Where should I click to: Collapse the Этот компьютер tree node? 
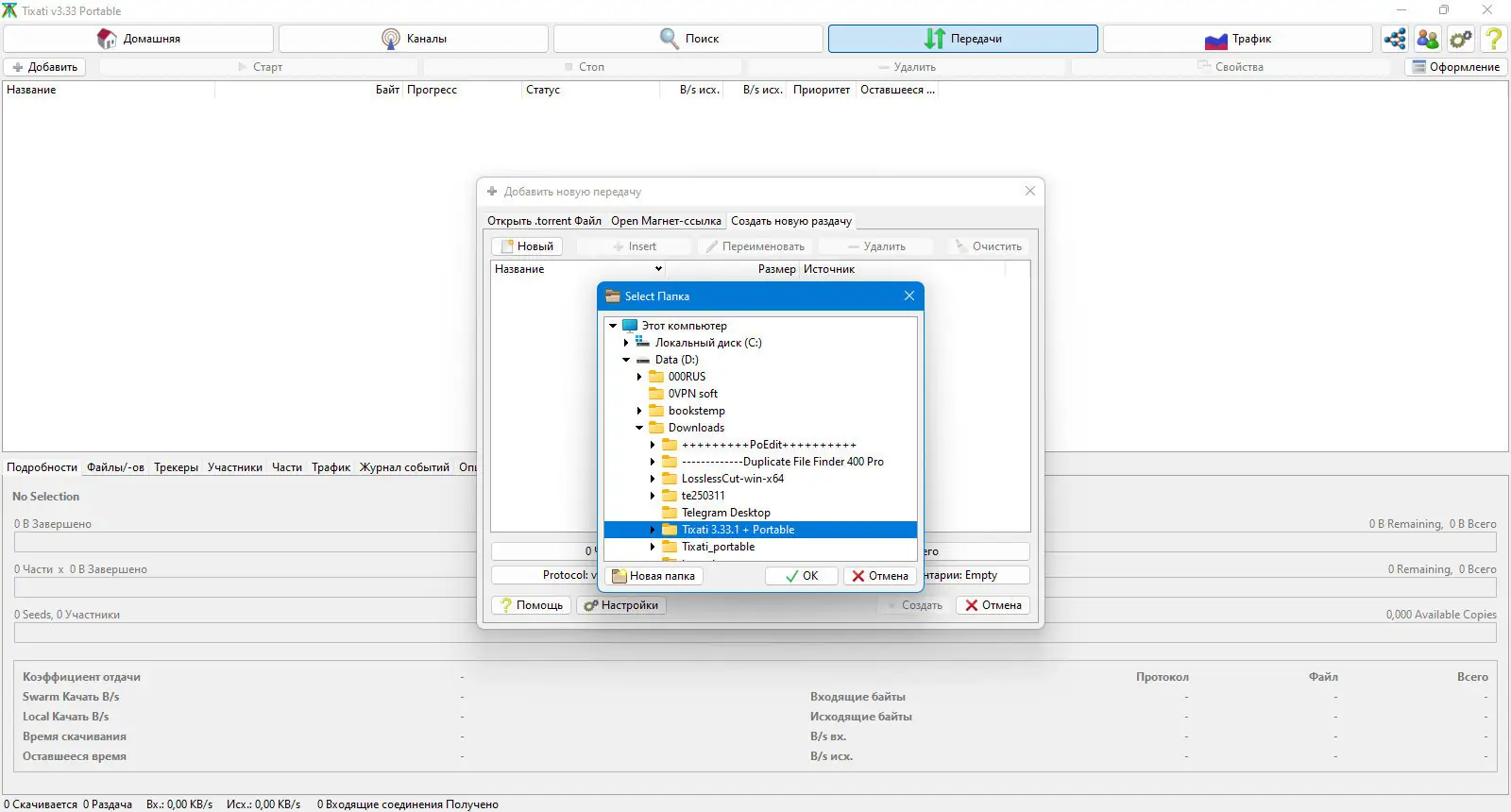tap(613, 326)
